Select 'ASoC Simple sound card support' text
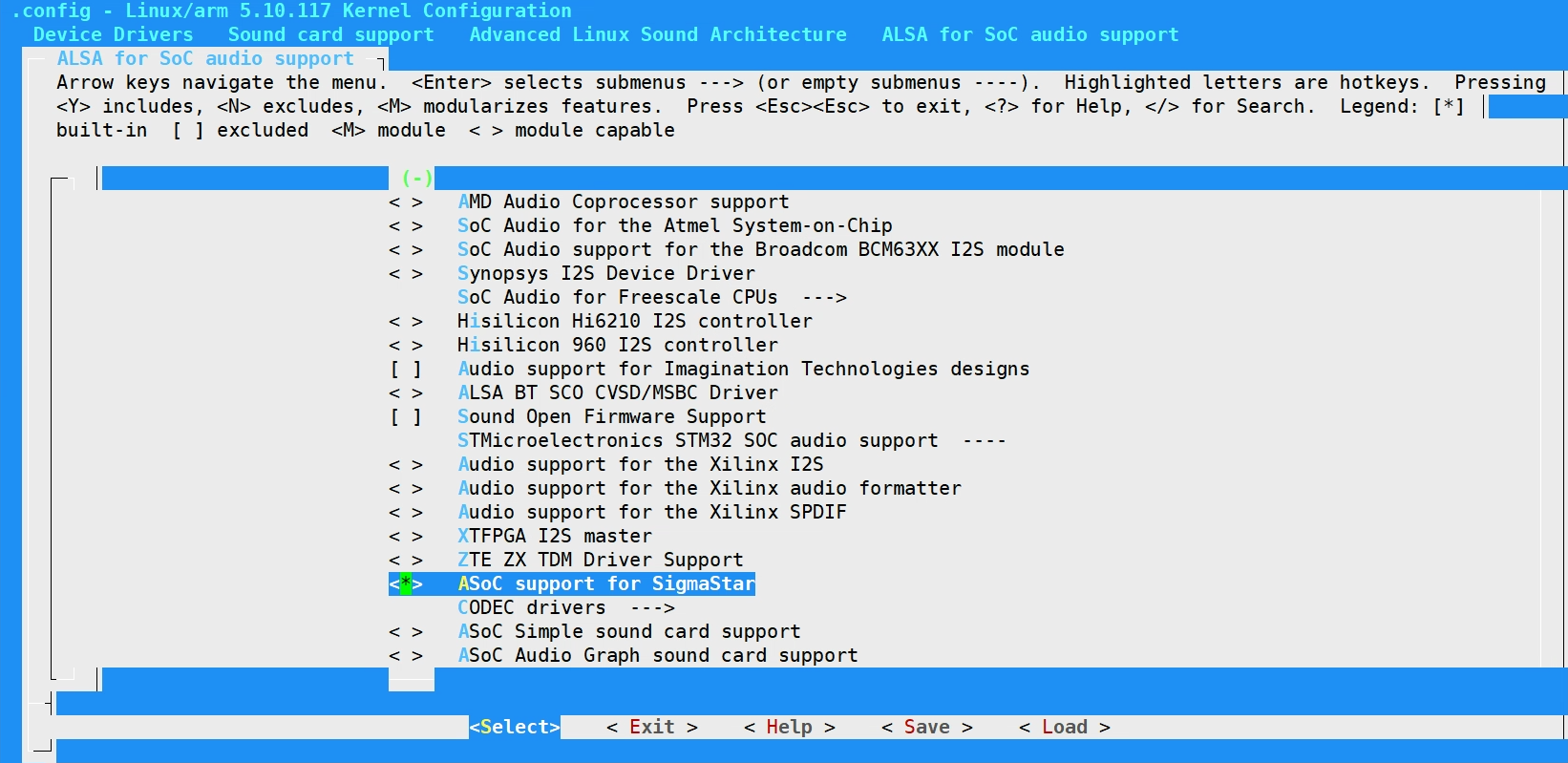 click(629, 631)
